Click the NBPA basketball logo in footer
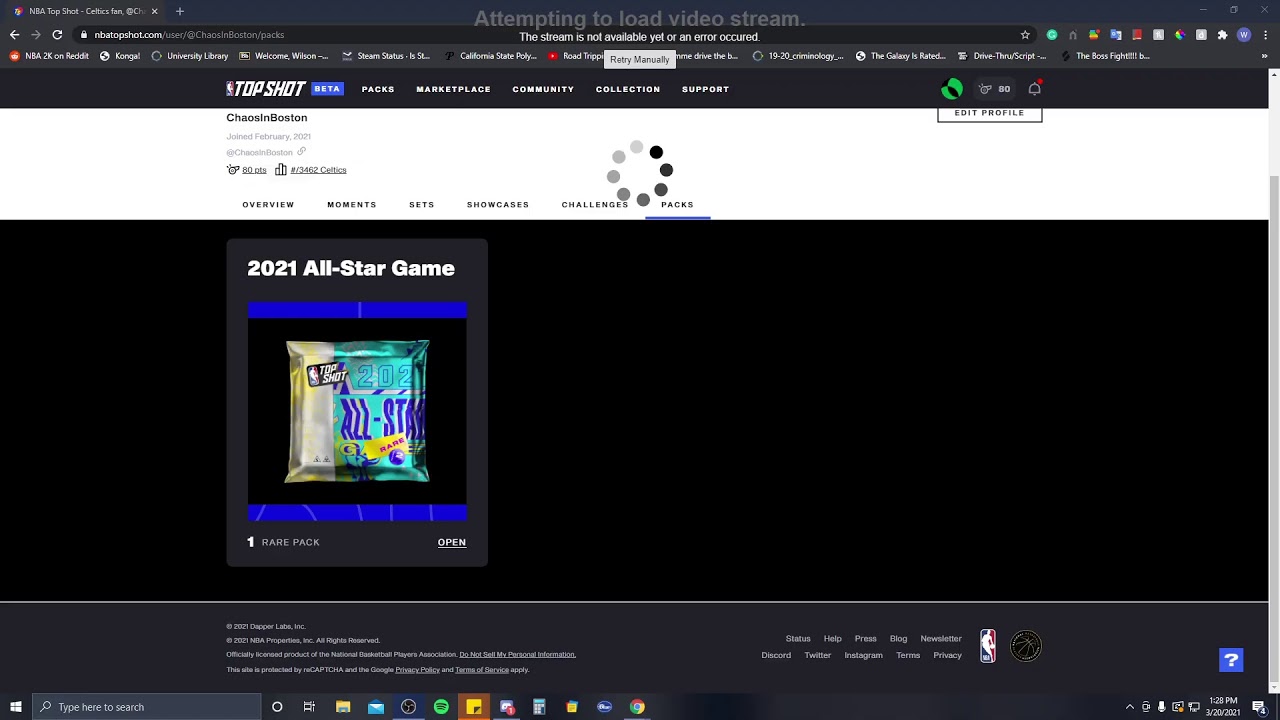 pos(1026,646)
